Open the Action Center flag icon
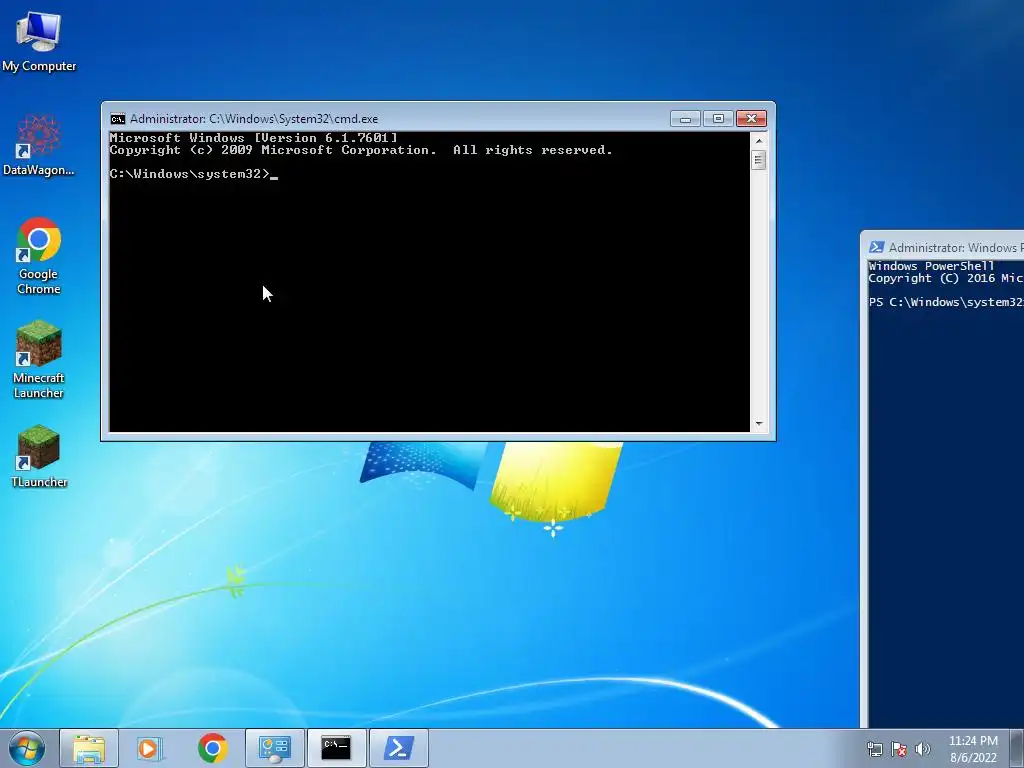Image resolution: width=1024 pixels, height=768 pixels. [x=899, y=749]
